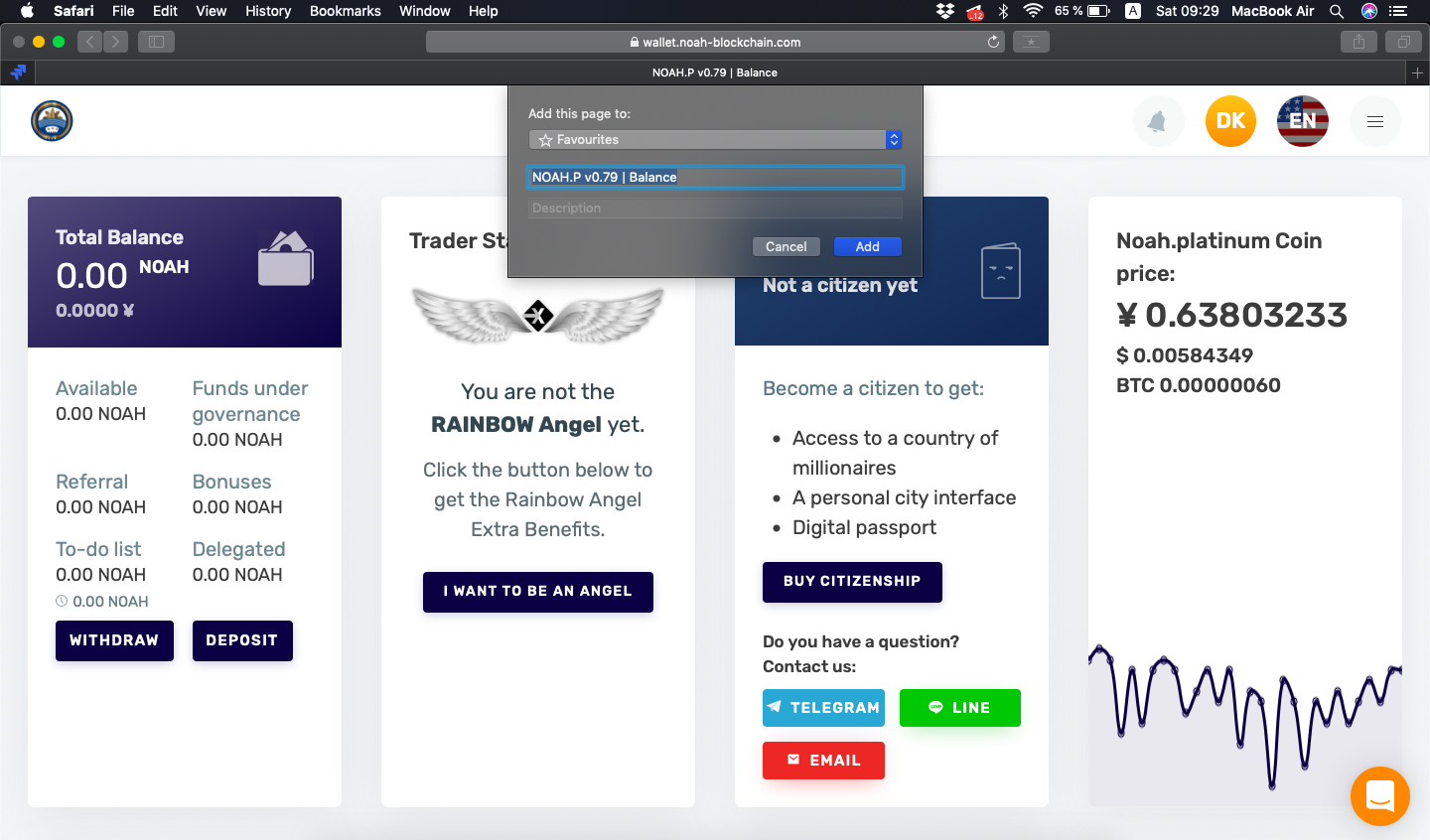Open the Wi-Fi menu
Image resolution: width=1430 pixels, height=840 pixels.
click(1033, 11)
